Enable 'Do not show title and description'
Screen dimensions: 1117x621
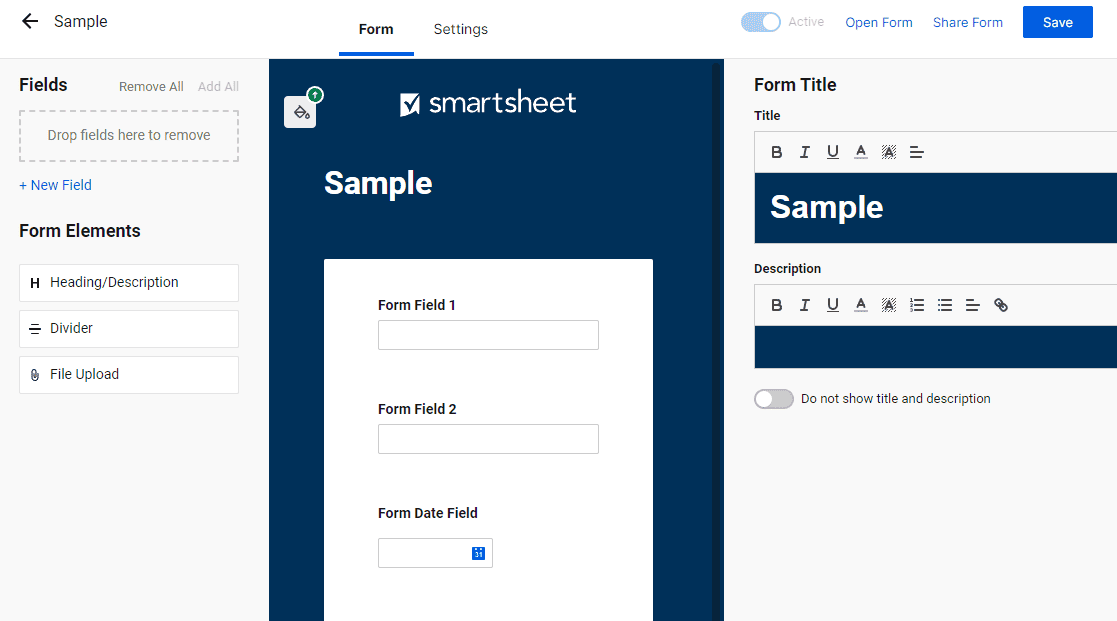773,398
